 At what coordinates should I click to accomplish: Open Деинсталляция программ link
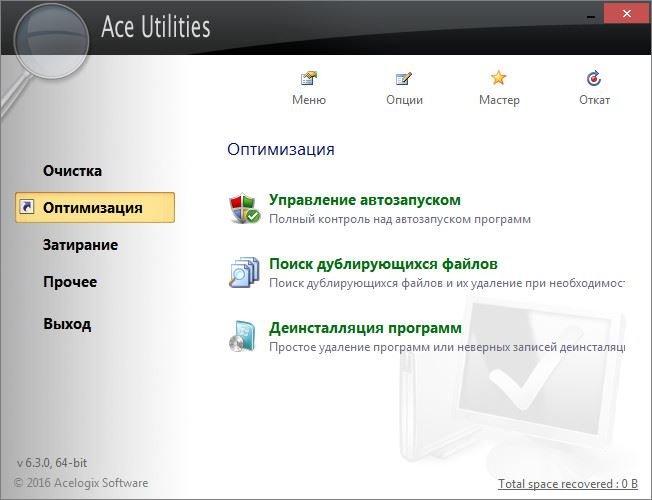365,328
